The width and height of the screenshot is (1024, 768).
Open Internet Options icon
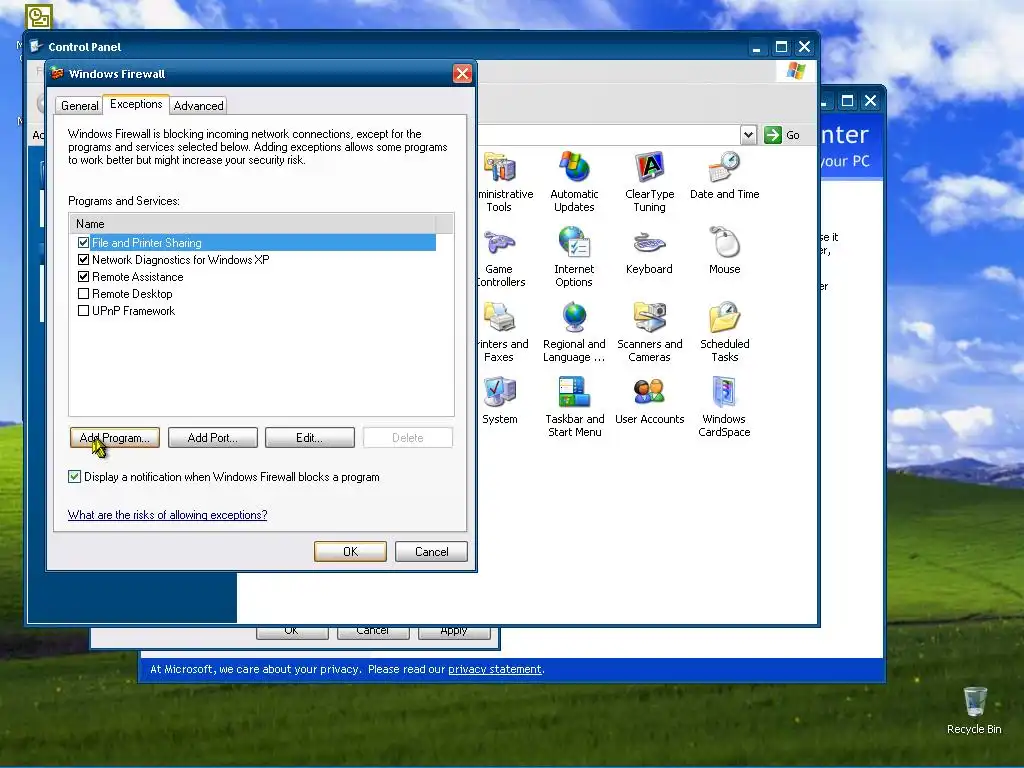click(x=574, y=242)
